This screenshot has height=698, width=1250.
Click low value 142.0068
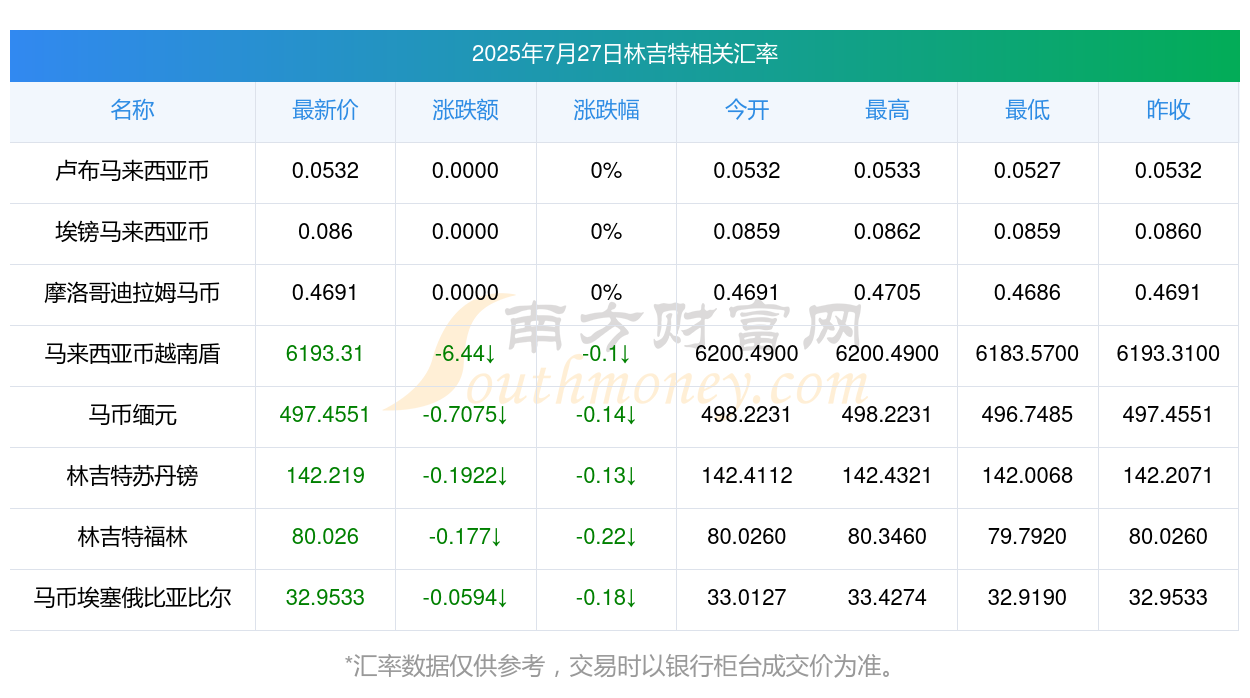(x=1027, y=476)
